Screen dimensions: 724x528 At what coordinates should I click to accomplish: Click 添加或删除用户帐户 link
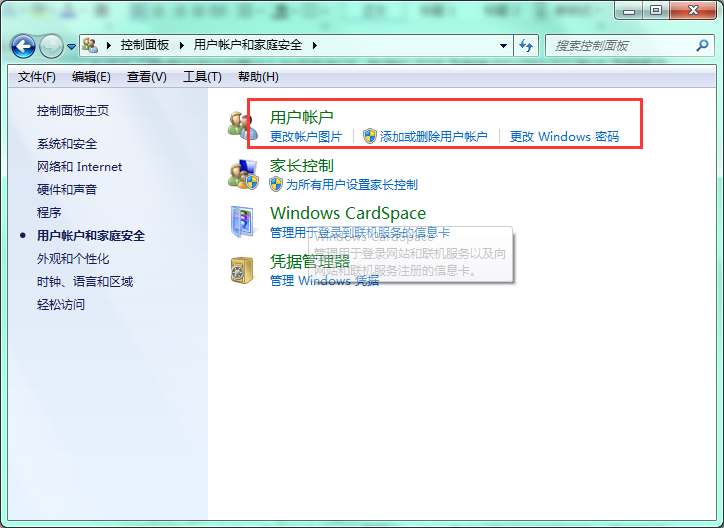434,137
